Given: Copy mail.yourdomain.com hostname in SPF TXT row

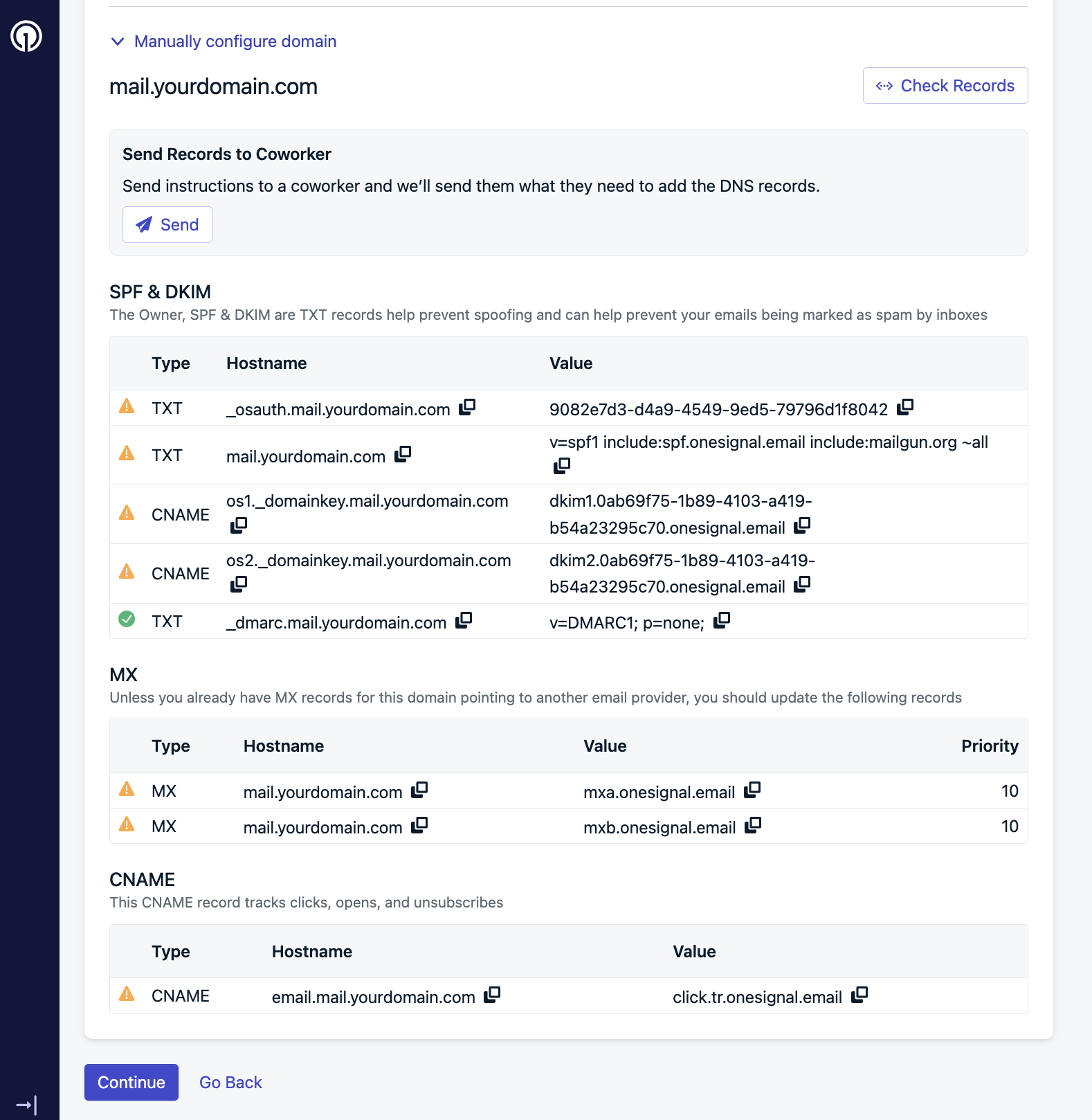Looking at the screenshot, I should [403, 454].
